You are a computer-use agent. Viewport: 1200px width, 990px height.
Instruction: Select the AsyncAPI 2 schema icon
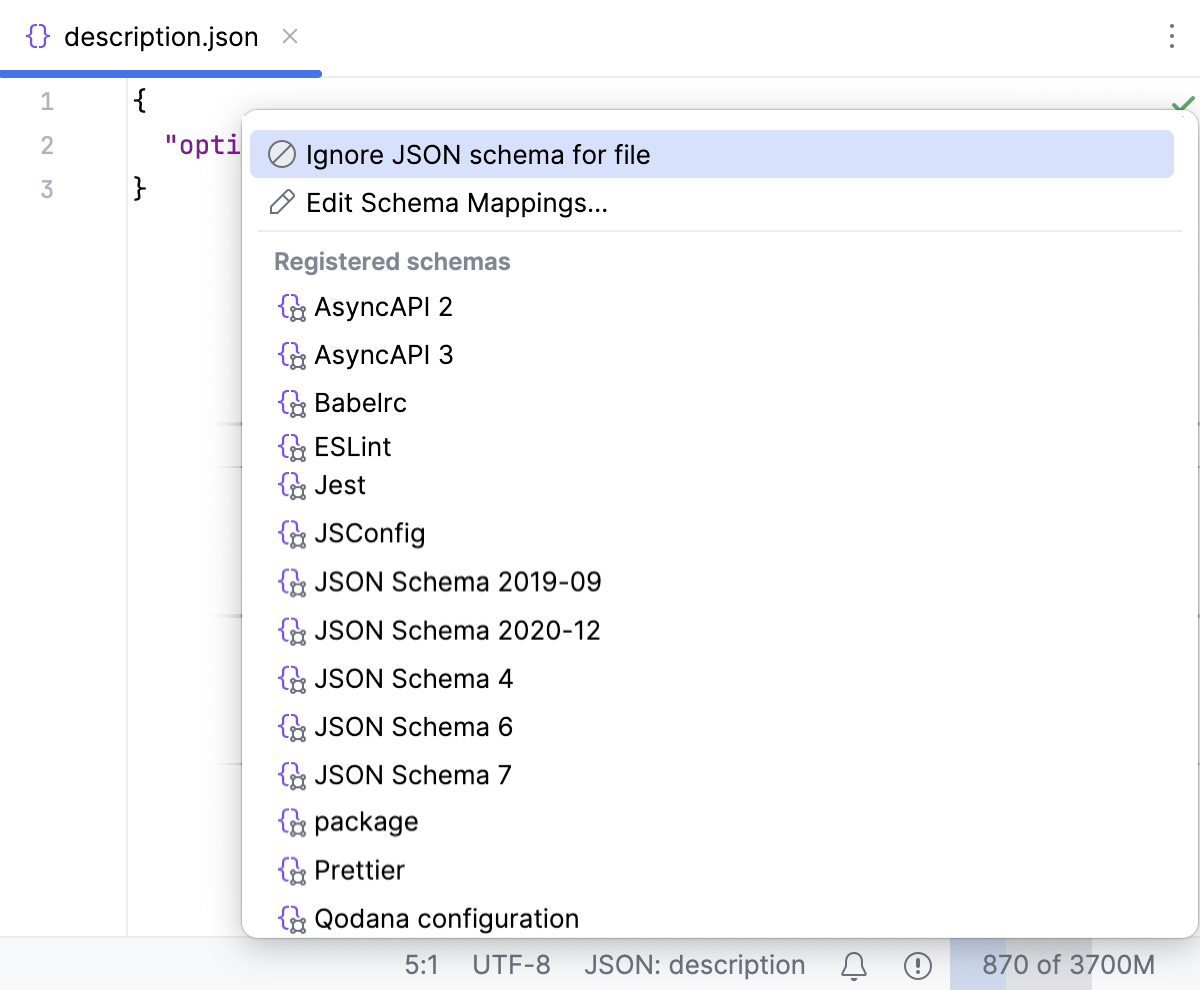[x=291, y=308]
